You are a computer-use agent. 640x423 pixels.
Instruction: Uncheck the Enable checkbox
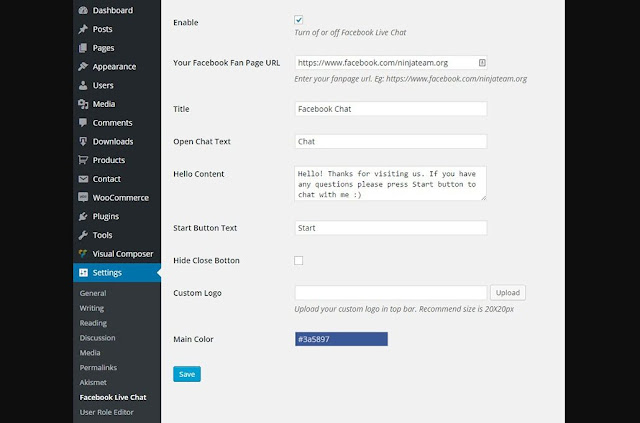pos(298,20)
